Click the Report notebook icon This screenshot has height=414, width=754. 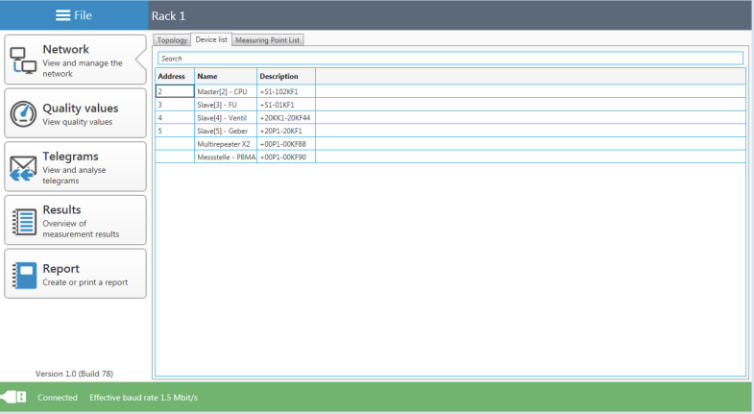[23, 274]
